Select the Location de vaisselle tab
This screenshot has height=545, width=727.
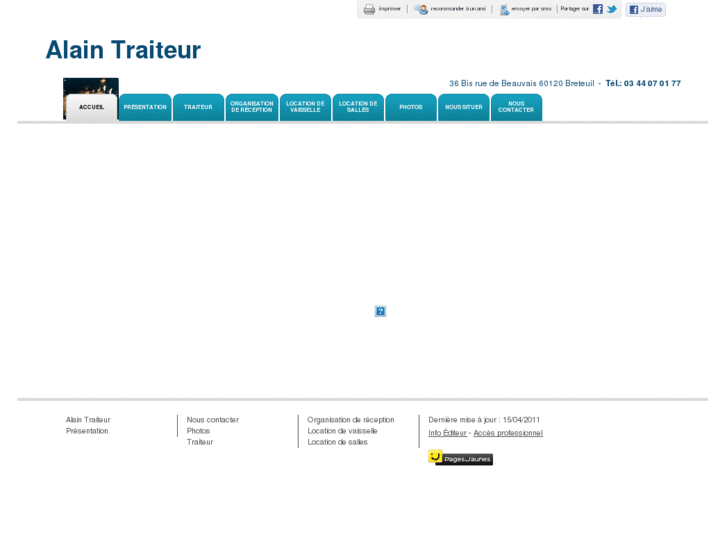pyautogui.click(x=305, y=107)
